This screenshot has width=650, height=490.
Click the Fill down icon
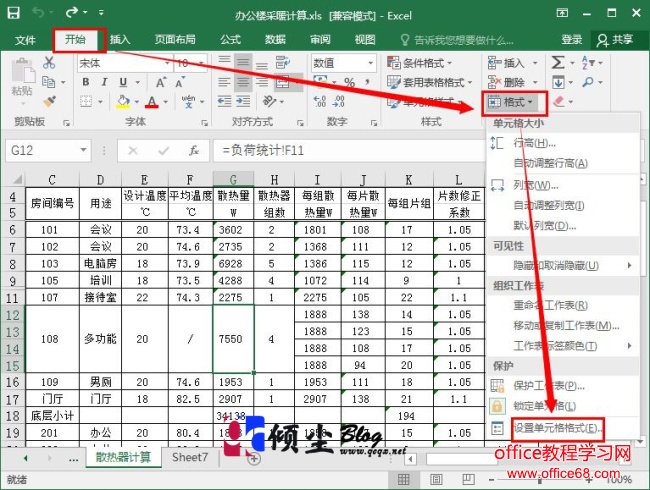pyautogui.click(x=558, y=82)
